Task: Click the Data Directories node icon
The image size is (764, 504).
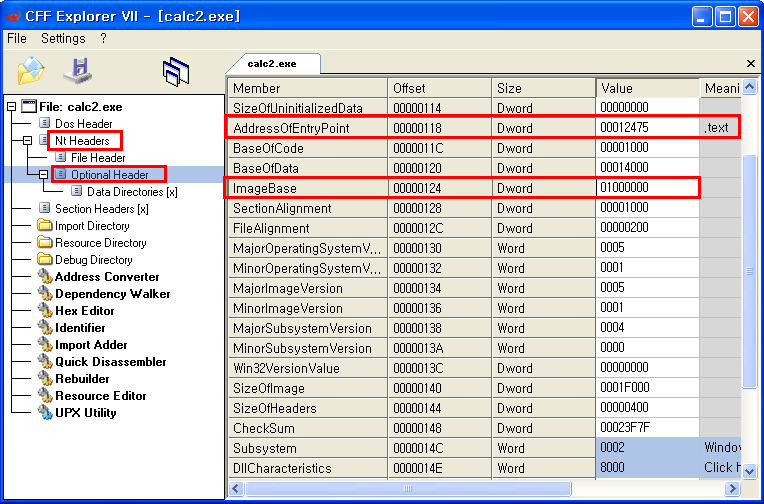Action: [x=77, y=192]
